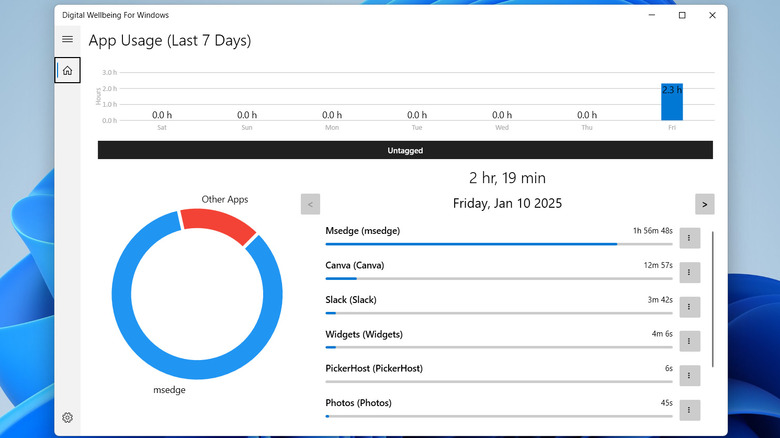
Task: Maximize the Digital Wellbeing window
Action: pos(682,15)
